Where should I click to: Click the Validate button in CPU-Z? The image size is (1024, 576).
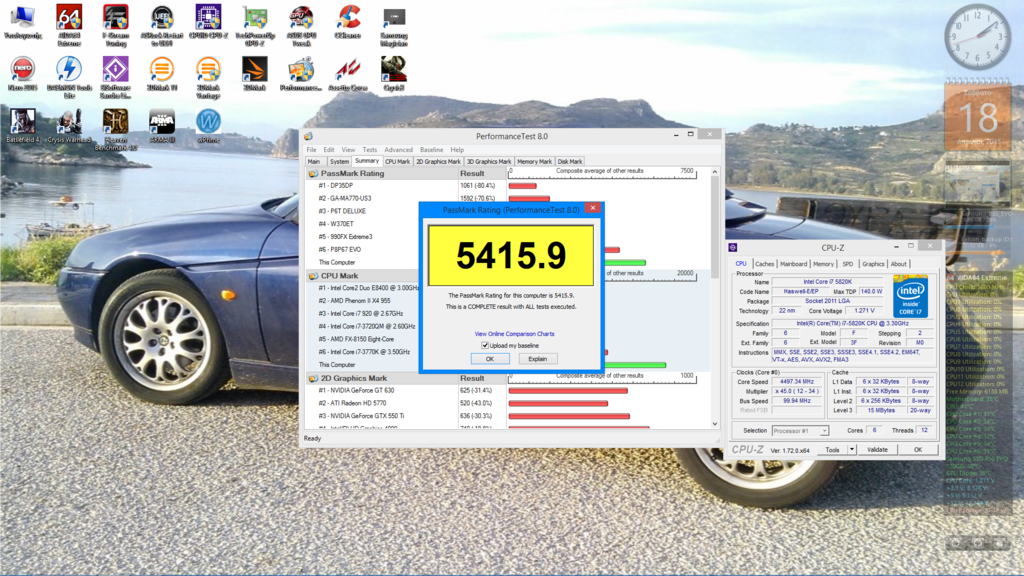[877, 450]
